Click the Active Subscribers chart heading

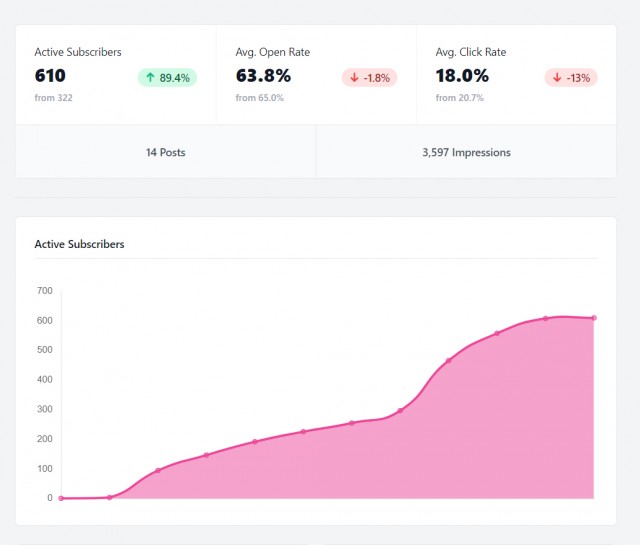click(x=79, y=244)
